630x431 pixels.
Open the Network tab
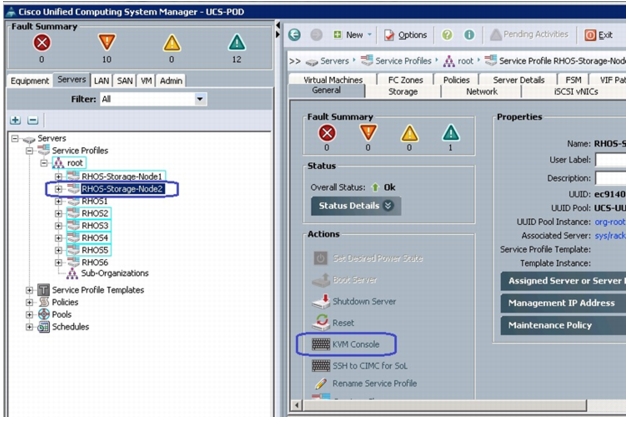tap(482, 92)
